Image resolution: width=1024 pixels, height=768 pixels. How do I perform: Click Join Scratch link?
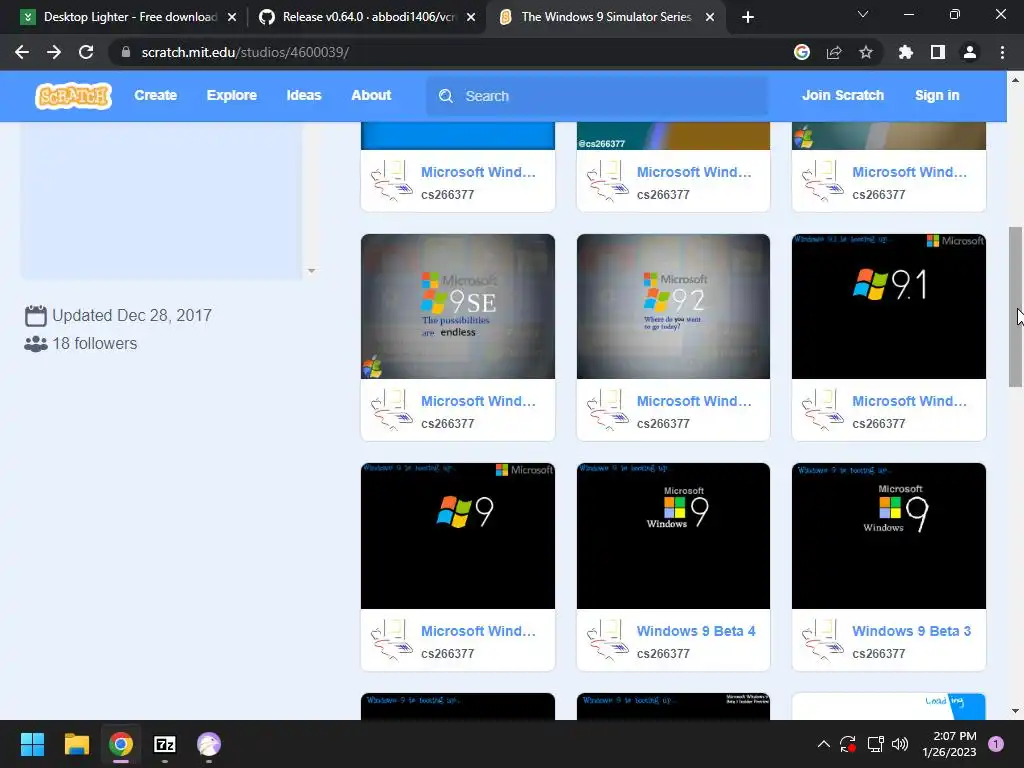point(843,95)
